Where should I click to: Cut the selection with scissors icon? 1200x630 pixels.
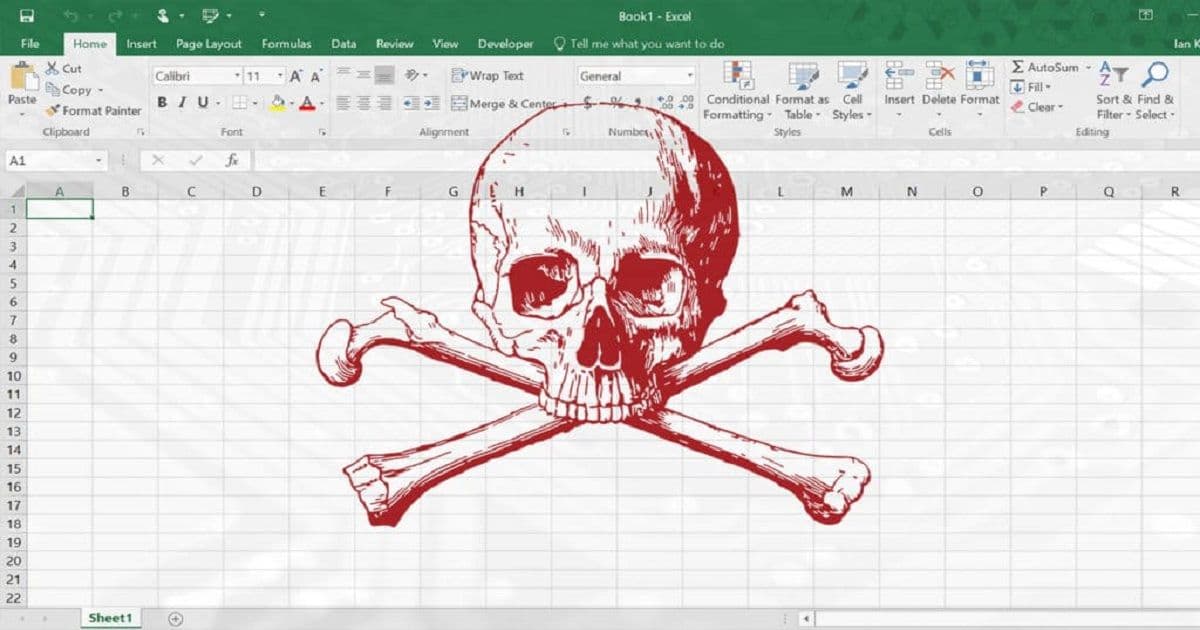click(x=54, y=69)
